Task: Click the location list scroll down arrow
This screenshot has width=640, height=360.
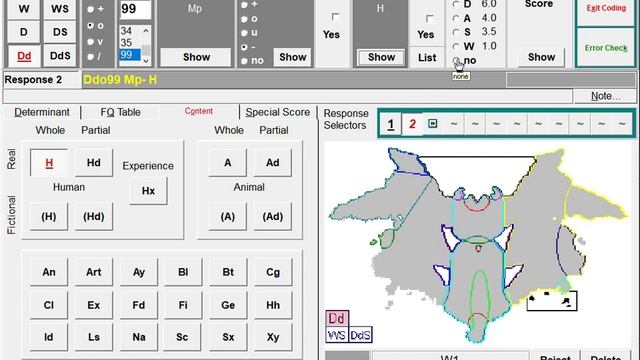Action: 146,61
